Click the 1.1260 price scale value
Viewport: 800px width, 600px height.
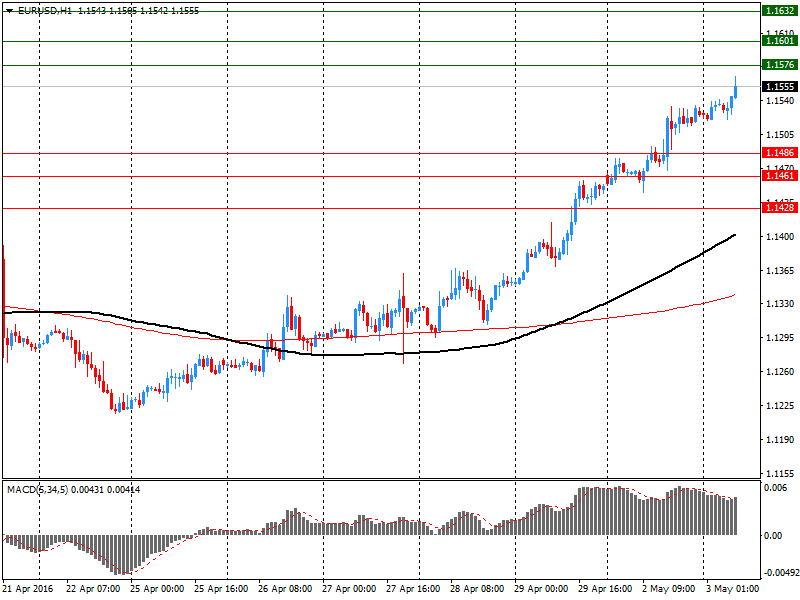(x=780, y=372)
